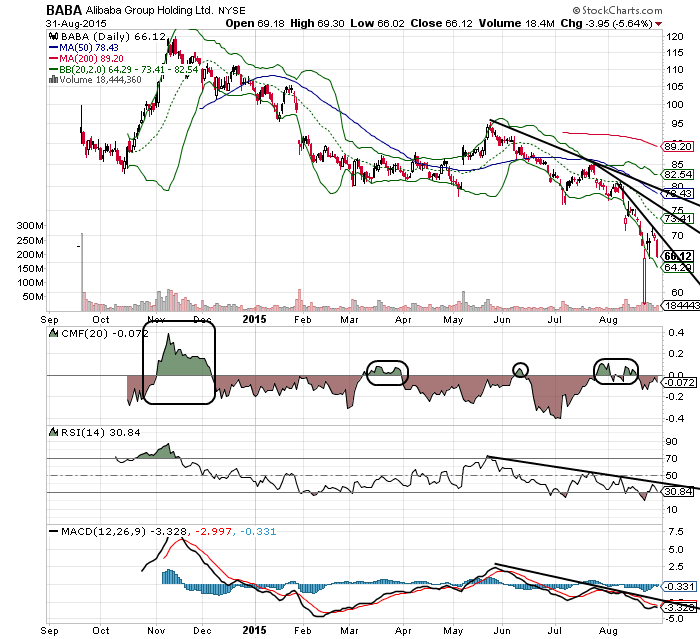Click the black line marker beside MACD(12,26,9)
700x639 pixels.
click(54, 531)
